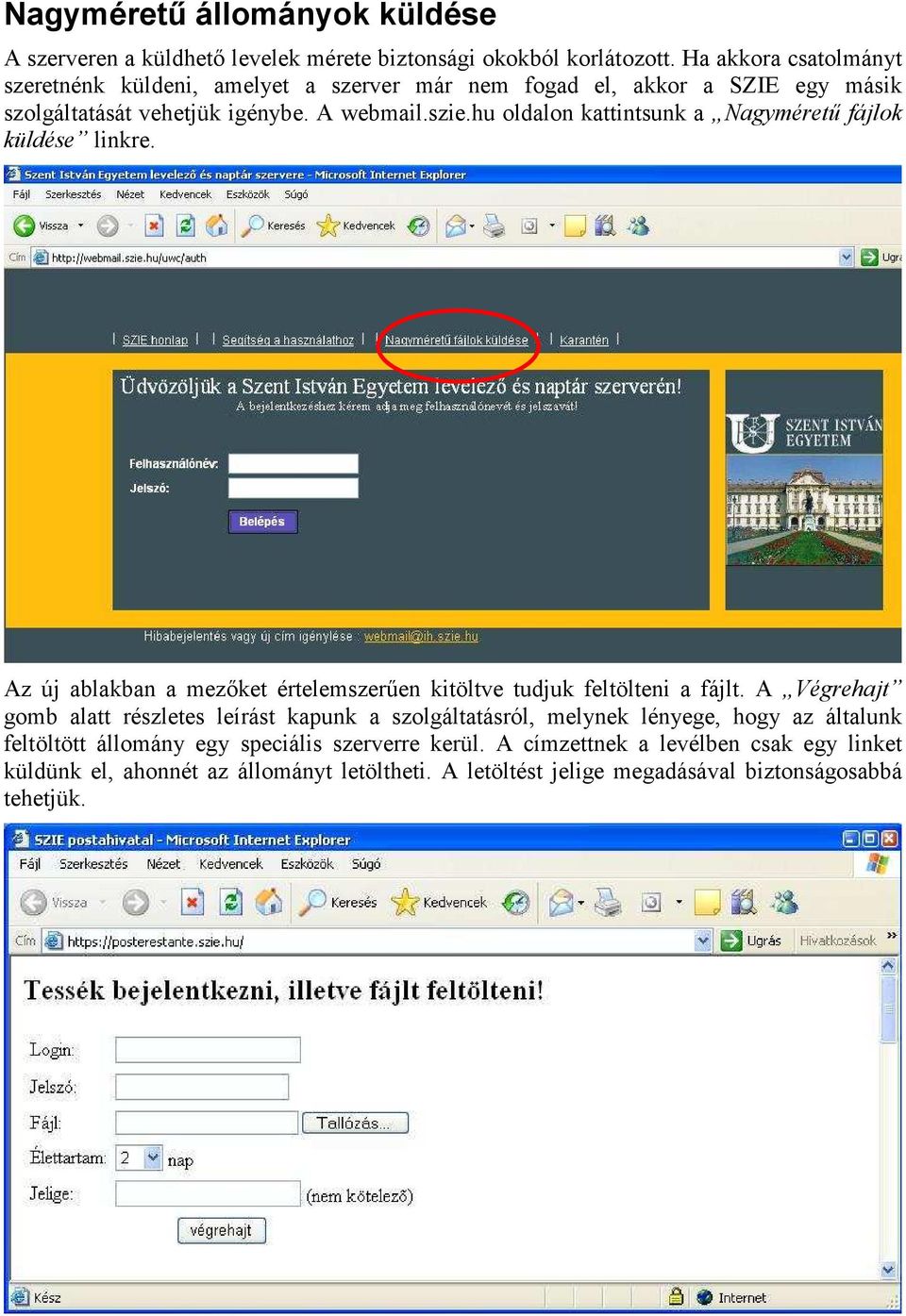
Task: Click the webmail@ih.szie.hu email link
Action: coord(421,636)
